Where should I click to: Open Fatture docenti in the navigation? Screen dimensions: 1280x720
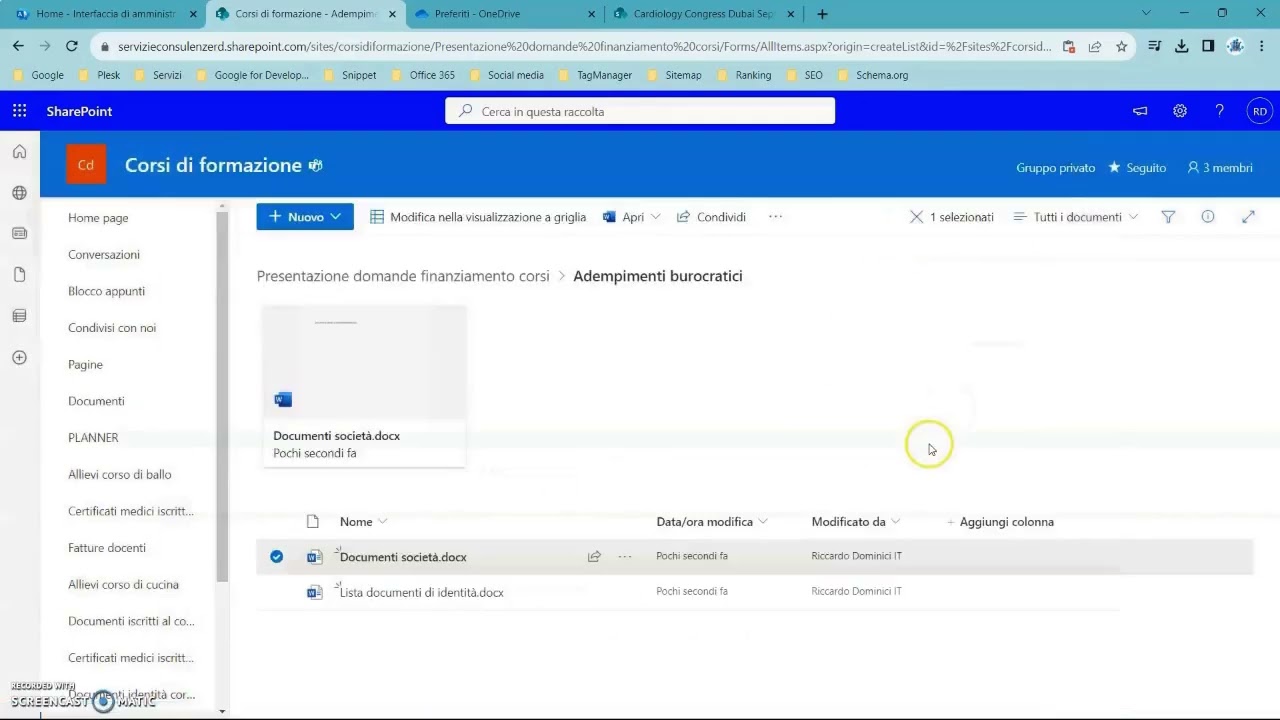(x=107, y=548)
